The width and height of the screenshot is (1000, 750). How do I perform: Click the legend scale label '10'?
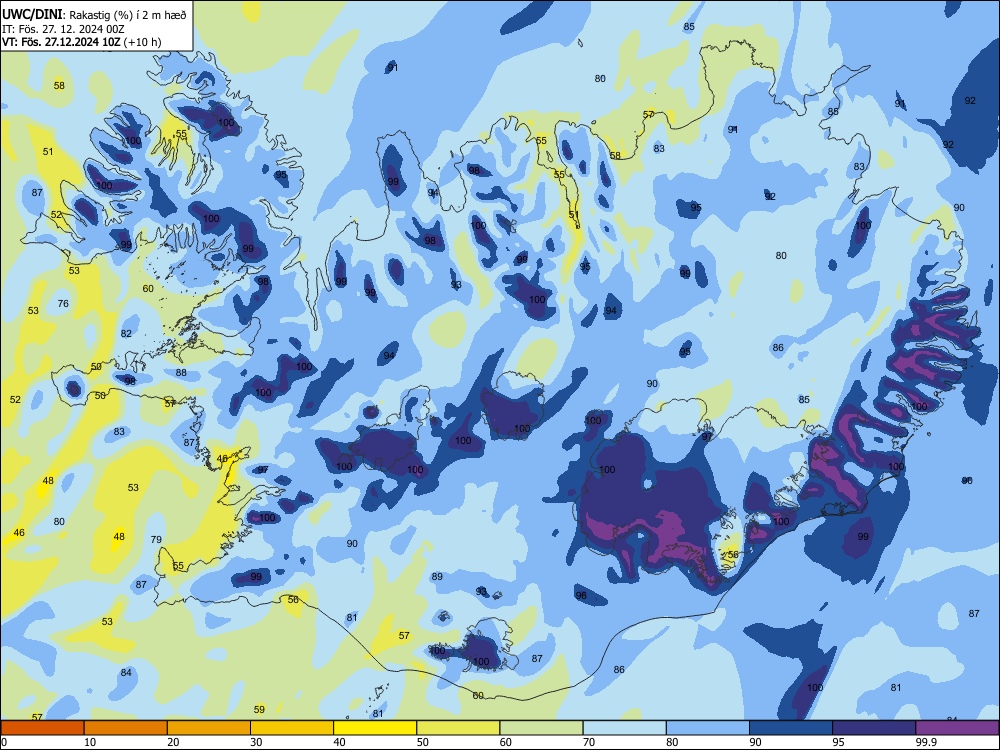(90, 742)
